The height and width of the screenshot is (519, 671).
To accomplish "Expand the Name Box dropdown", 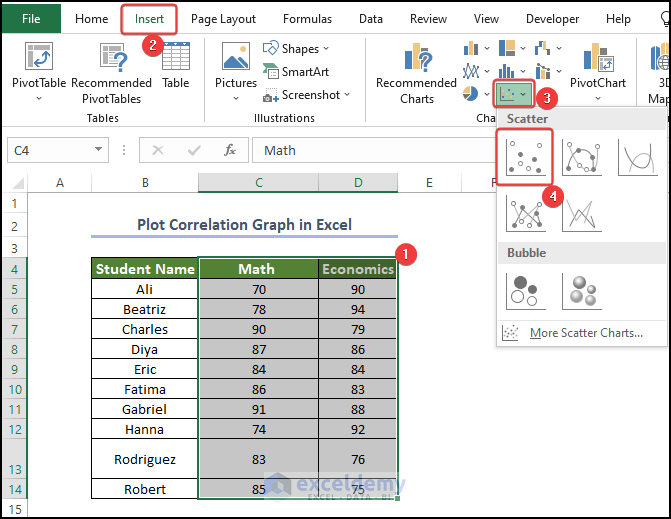I will tap(98, 149).
